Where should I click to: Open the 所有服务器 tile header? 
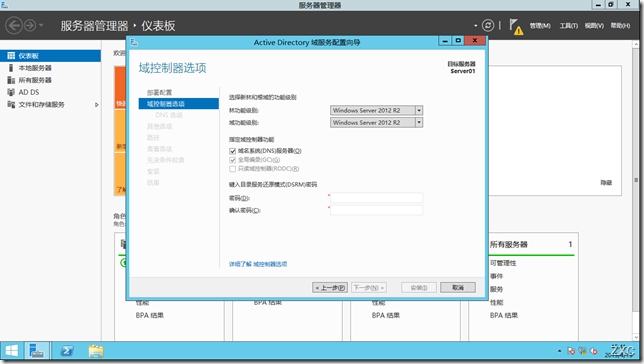[x=508, y=244]
